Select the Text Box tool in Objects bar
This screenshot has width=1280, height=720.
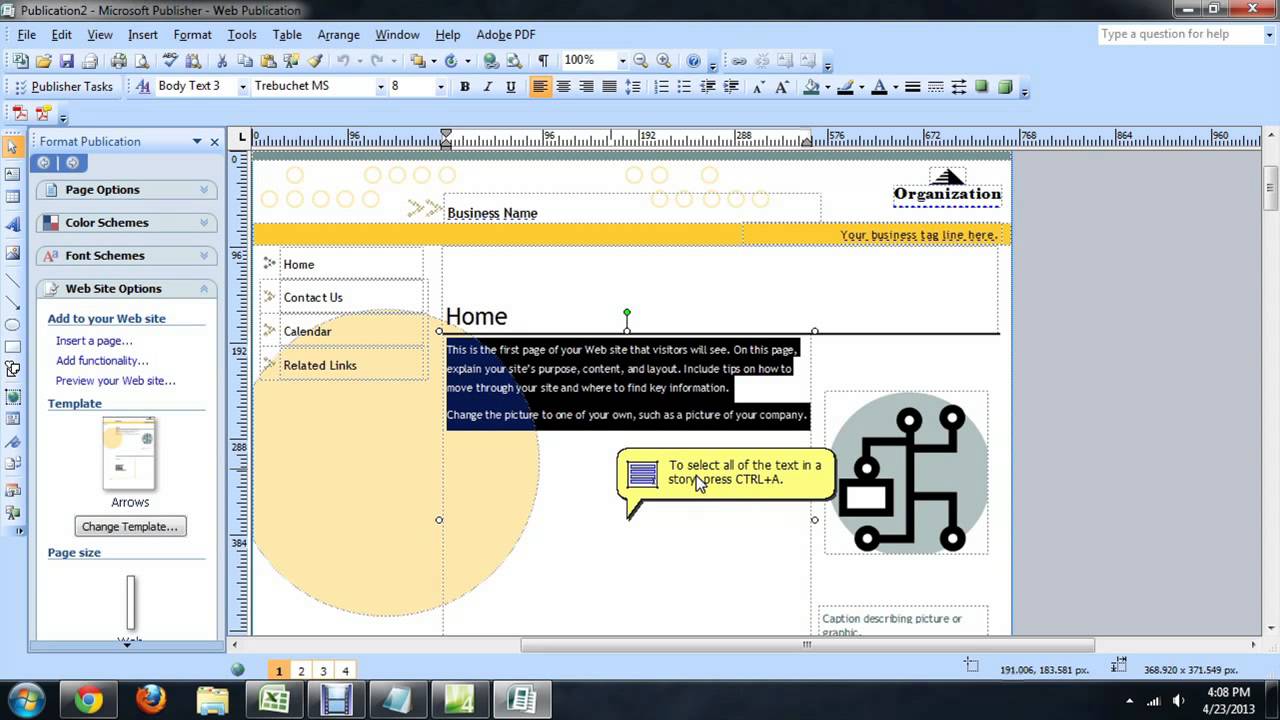pos(12,174)
